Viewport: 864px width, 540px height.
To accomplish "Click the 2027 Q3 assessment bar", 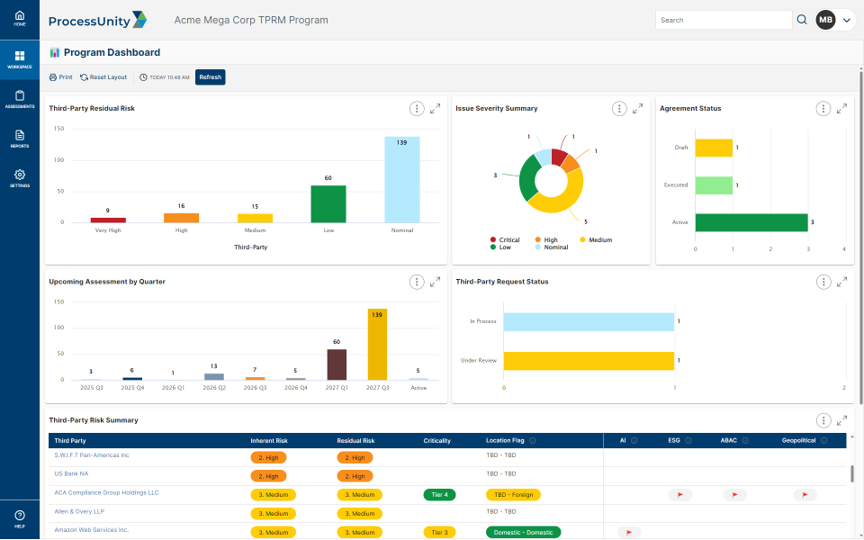I will pos(377,344).
